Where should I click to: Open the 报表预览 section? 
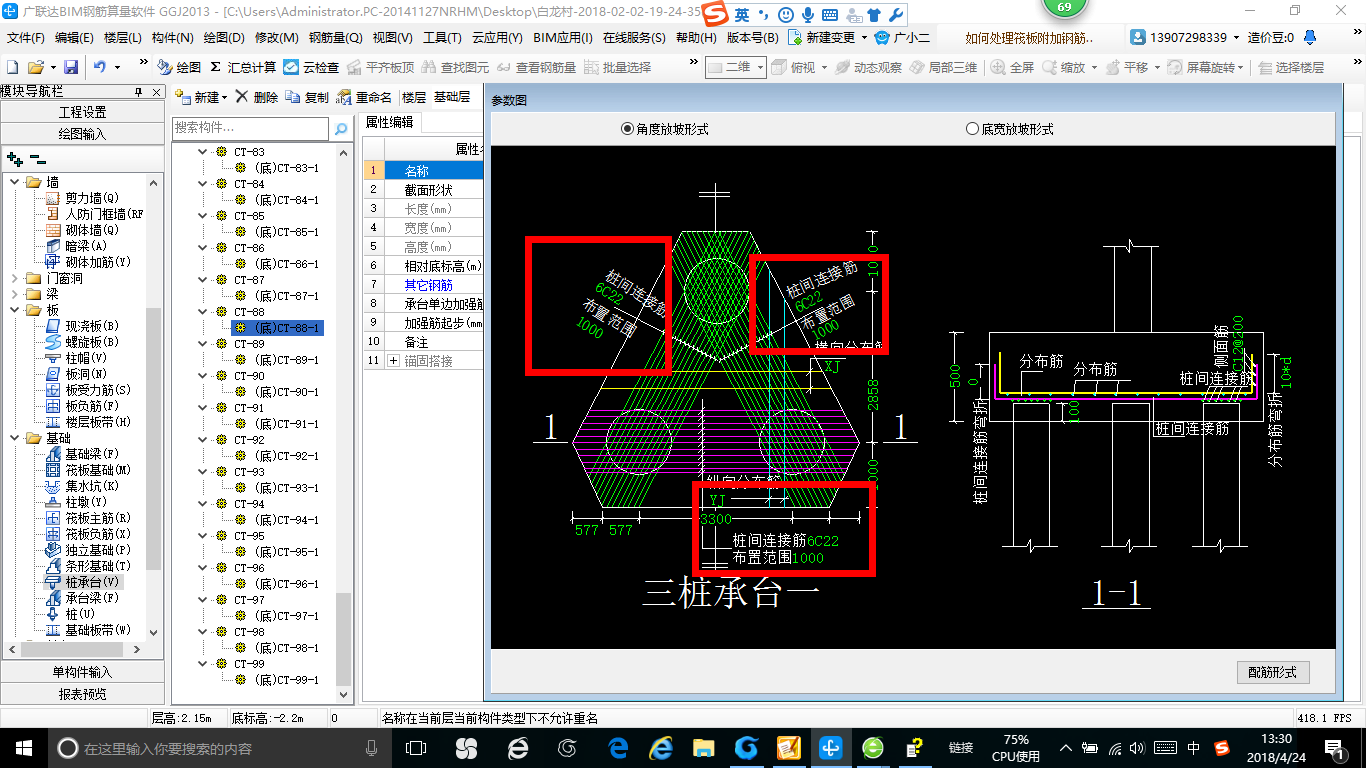coord(82,693)
